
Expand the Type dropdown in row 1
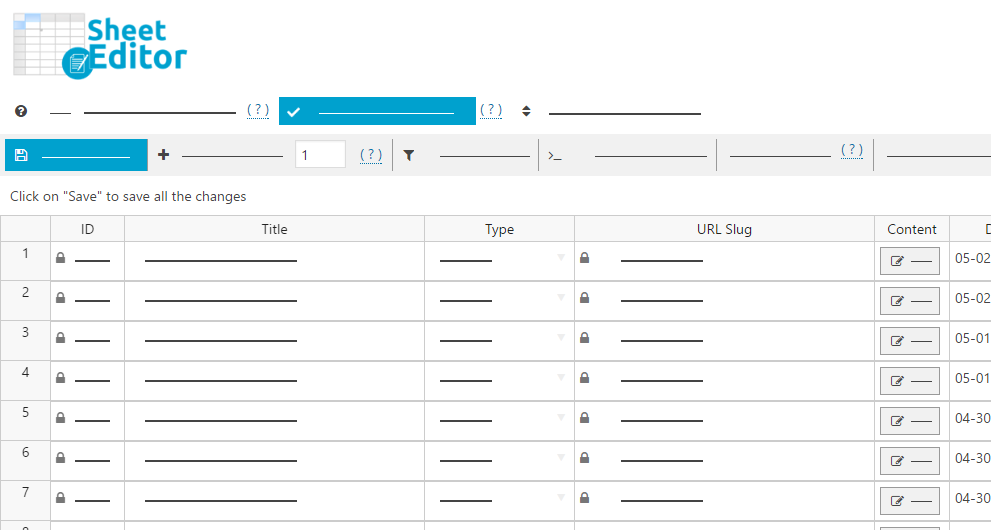click(x=561, y=258)
